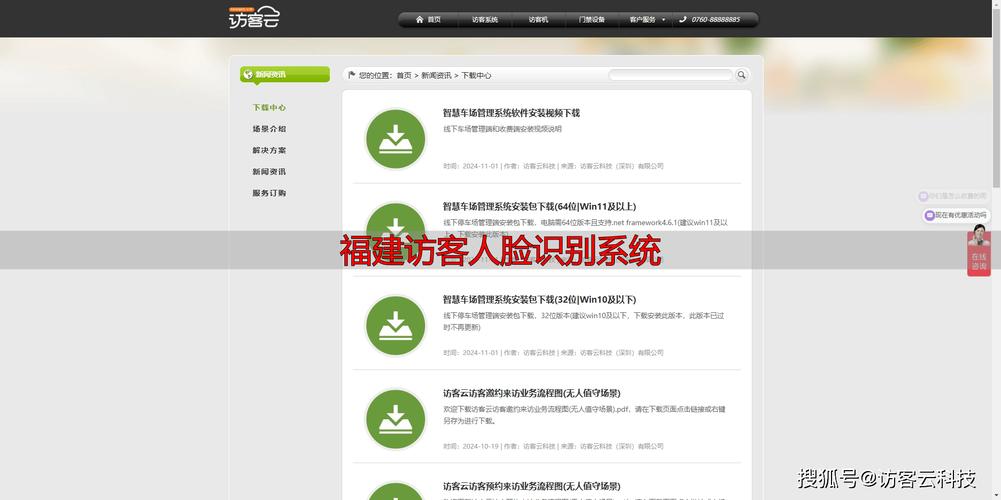The width and height of the screenshot is (1001, 500).
Task: Select 服务订购 in the sidebar
Action: click(x=269, y=193)
